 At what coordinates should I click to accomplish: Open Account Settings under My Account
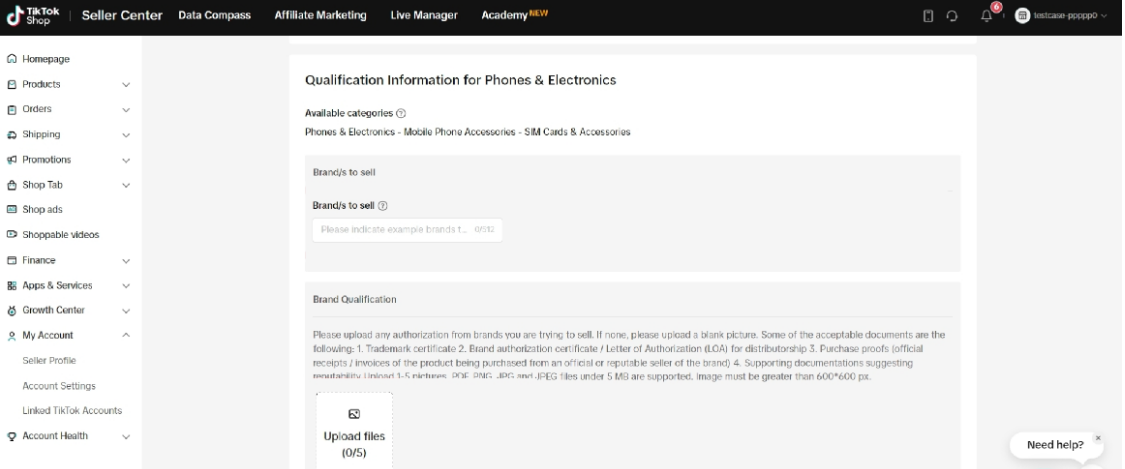[59, 386]
